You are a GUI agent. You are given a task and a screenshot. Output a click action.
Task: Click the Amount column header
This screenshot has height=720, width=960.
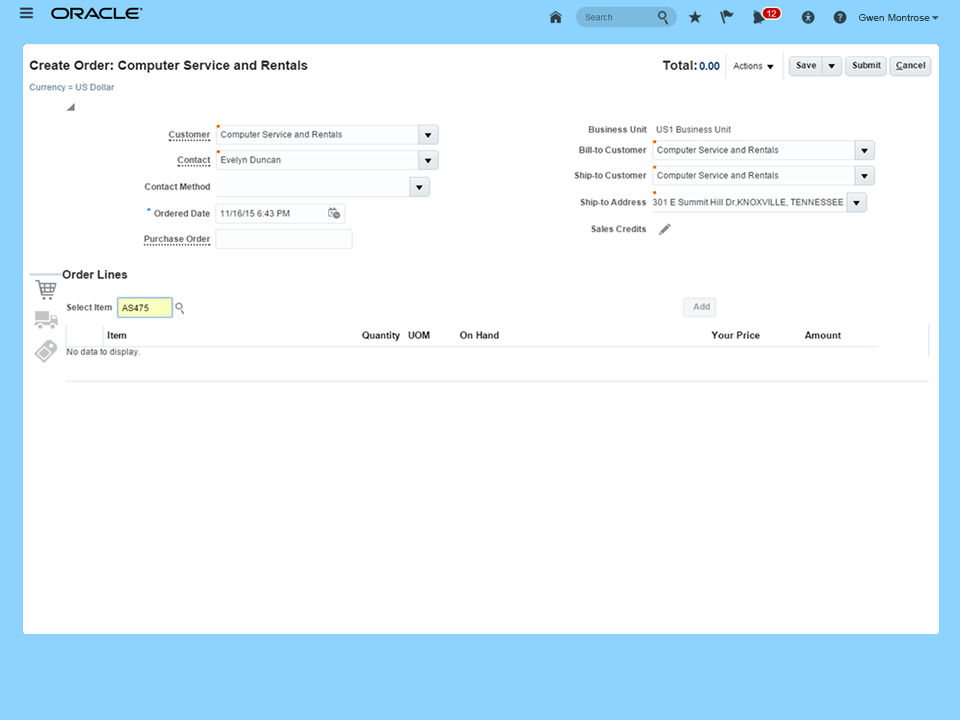(x=822, y=336)
